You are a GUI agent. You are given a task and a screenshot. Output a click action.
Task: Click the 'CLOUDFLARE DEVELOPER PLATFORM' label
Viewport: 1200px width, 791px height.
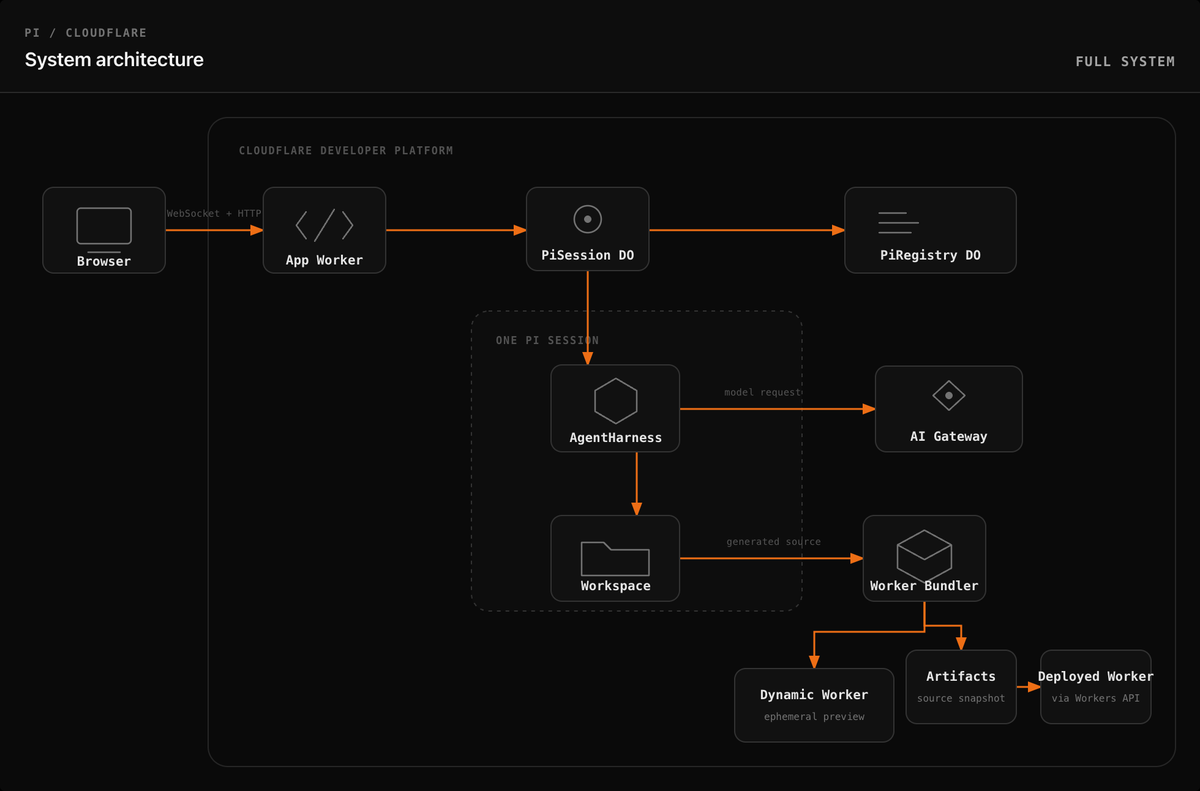click(x=346, y=151)
